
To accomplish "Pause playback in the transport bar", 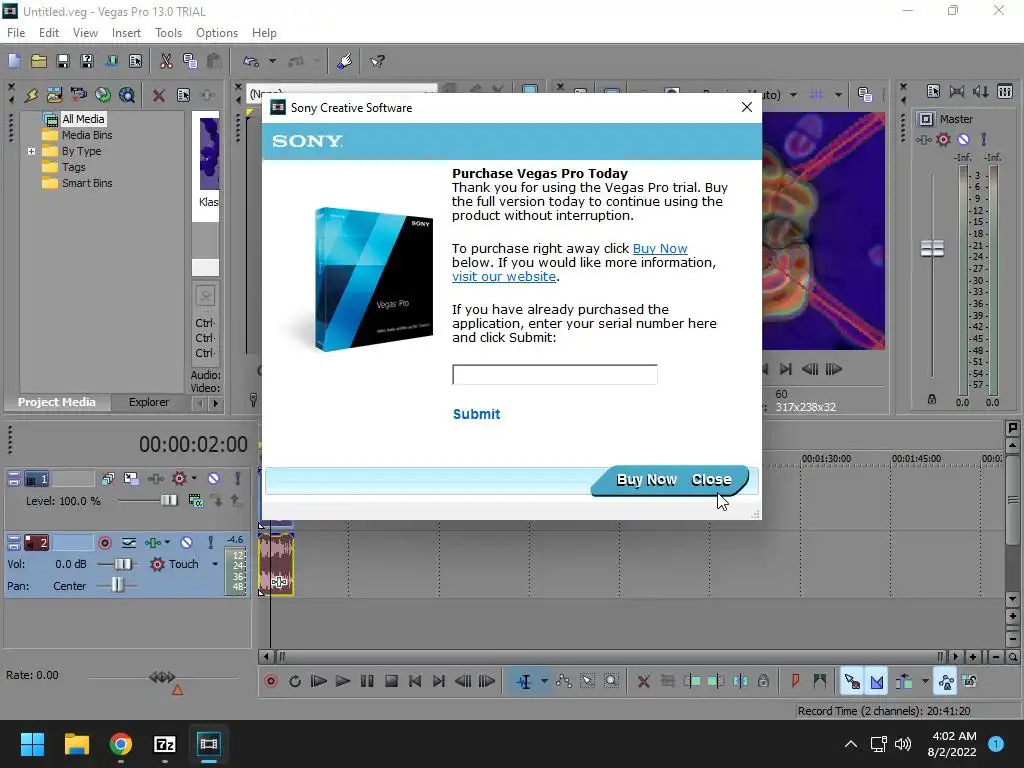I will click(x=367, y=682).
